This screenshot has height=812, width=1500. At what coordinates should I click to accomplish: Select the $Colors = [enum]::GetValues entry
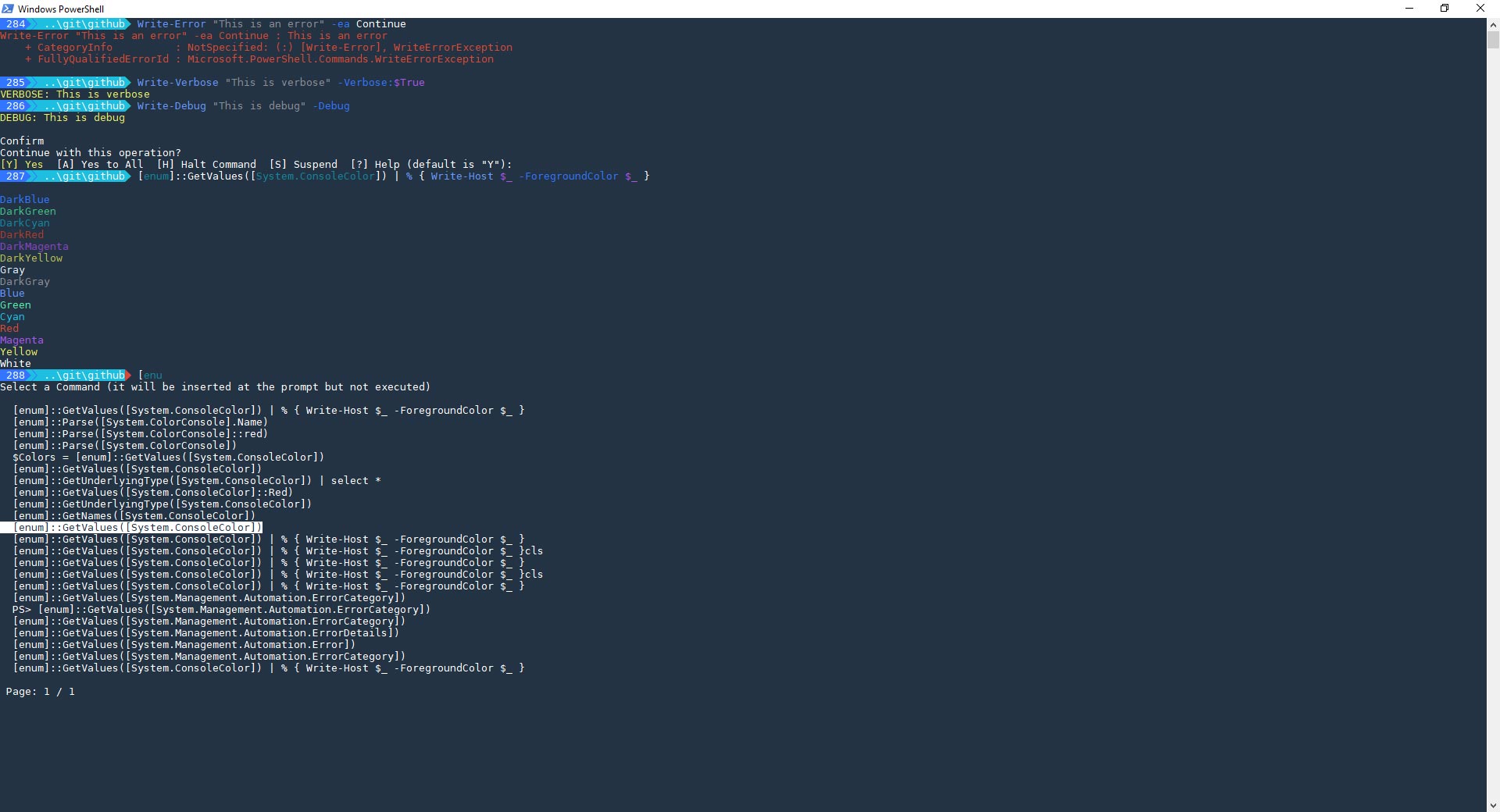[168, 458]
